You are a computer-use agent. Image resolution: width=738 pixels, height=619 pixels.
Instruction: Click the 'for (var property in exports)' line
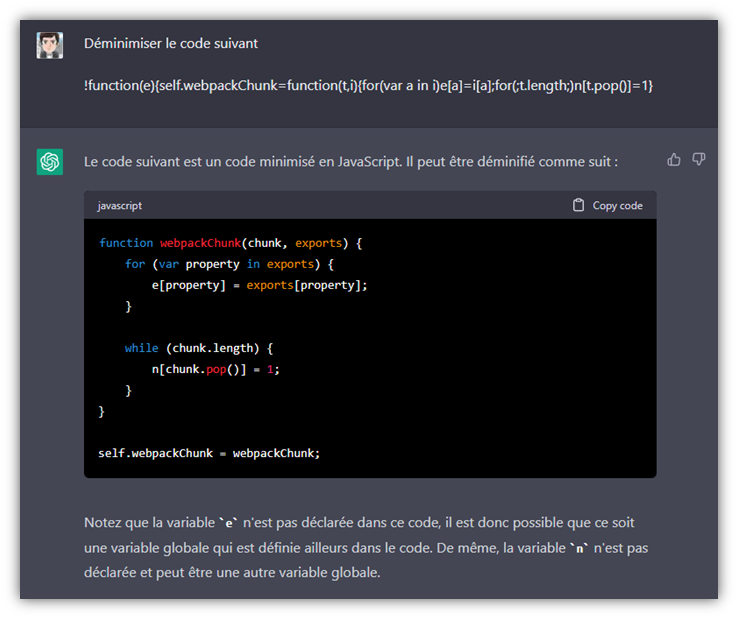pos(228,264)
